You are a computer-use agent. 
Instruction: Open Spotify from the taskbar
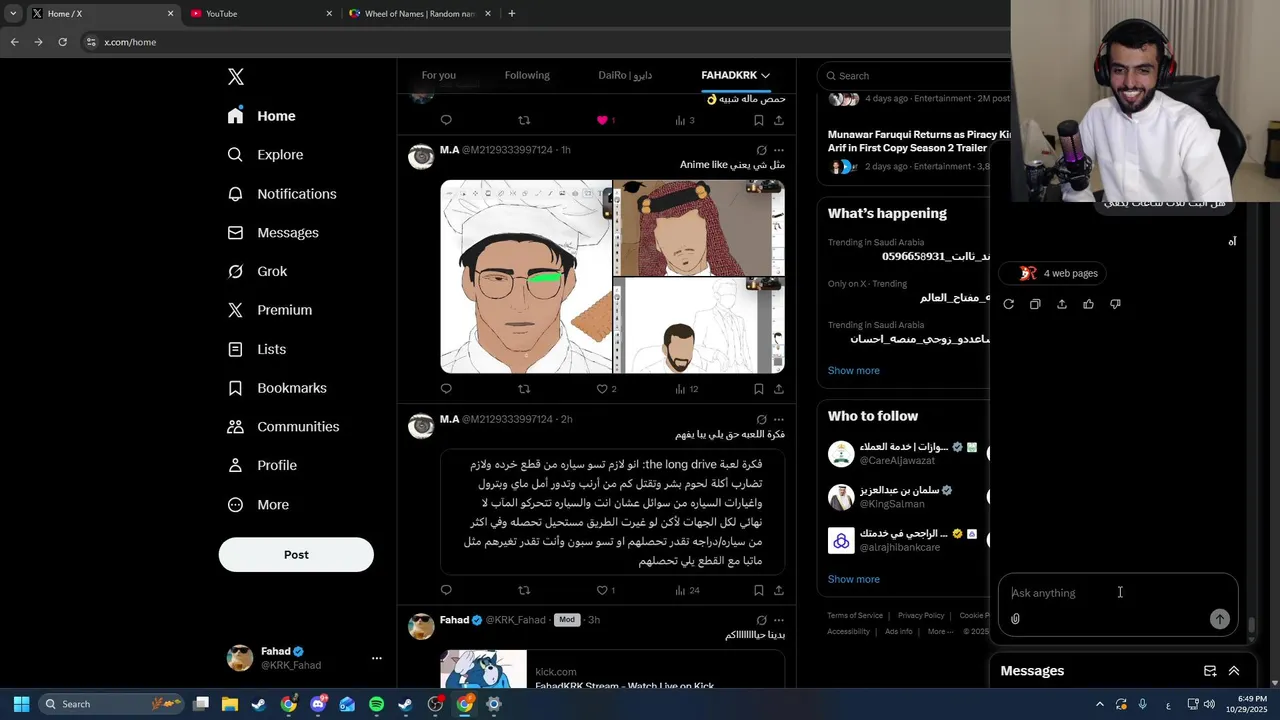point(376,704)
